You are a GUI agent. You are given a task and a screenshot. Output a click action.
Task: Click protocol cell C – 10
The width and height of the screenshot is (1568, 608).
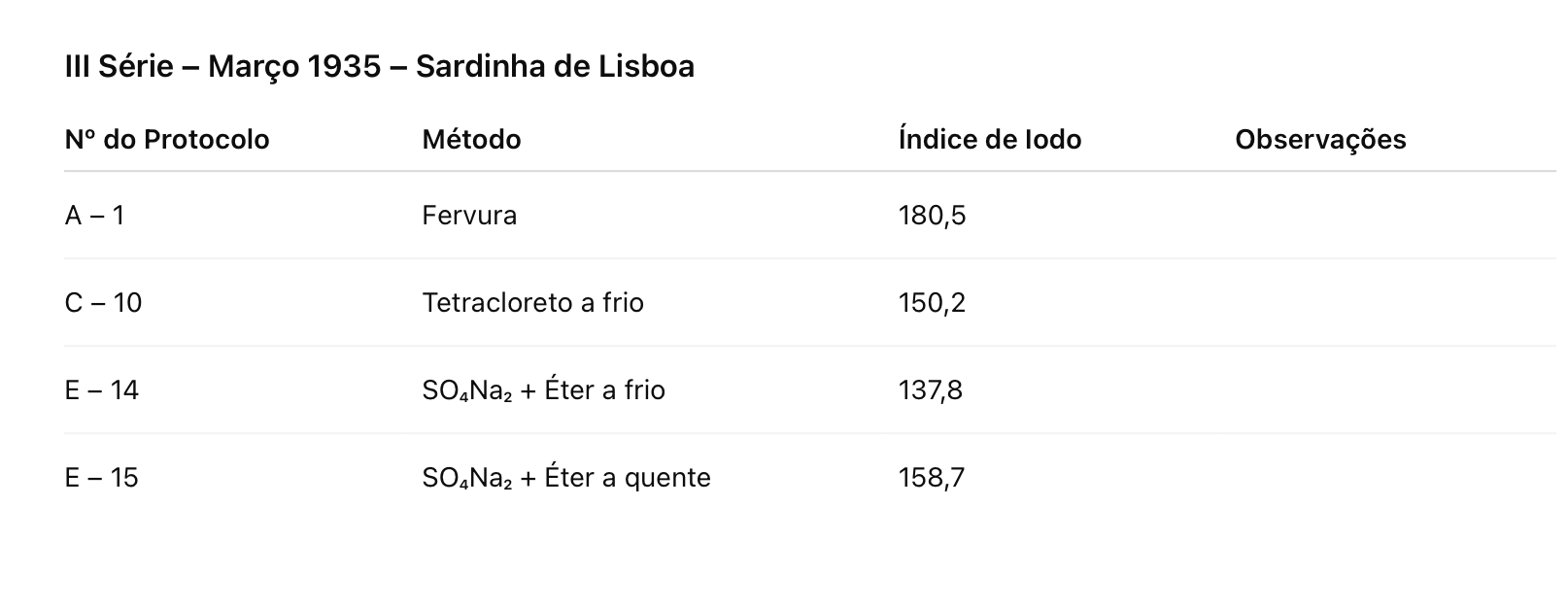click(x=103, y=303)
